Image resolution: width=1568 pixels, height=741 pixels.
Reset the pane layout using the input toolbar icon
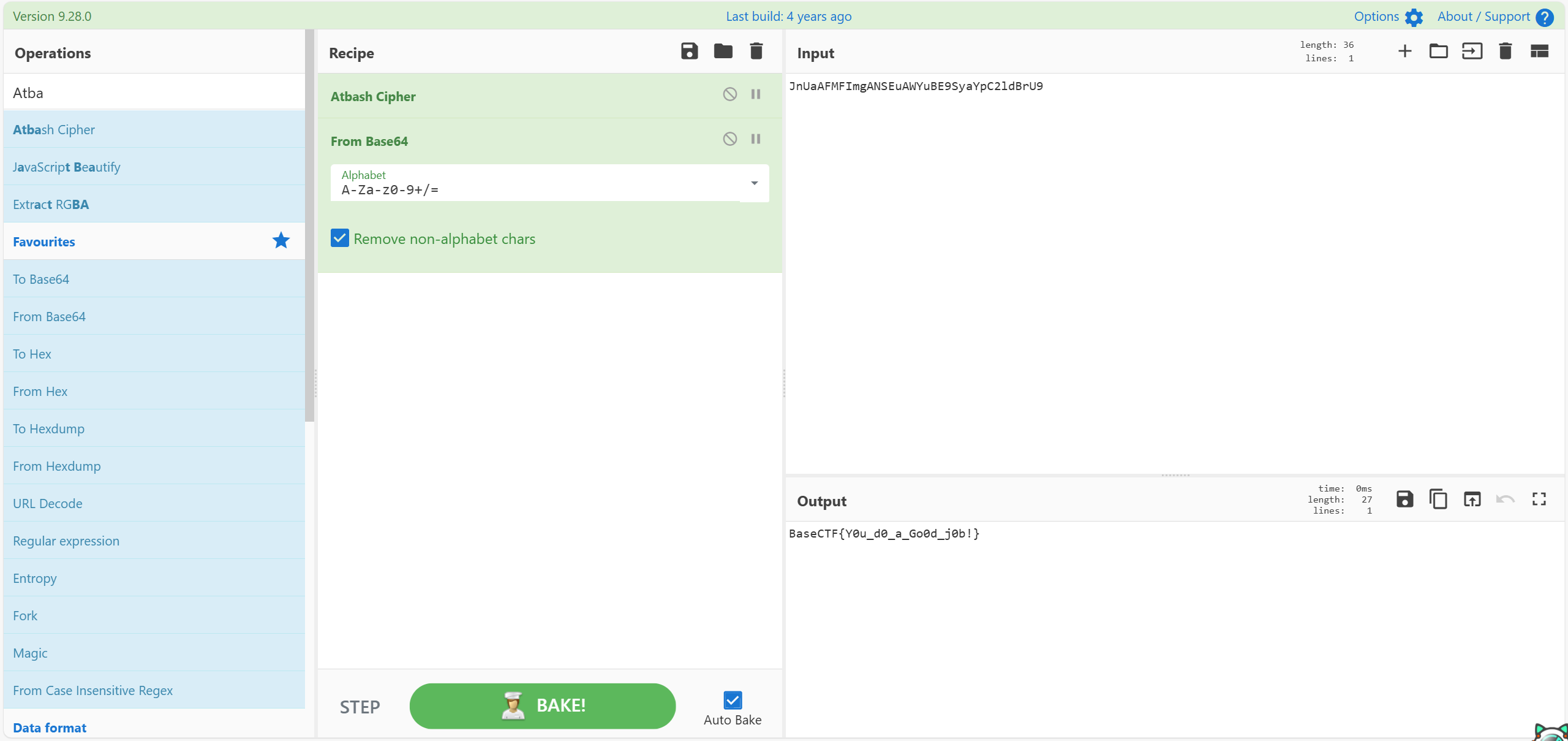(1539, 51)
